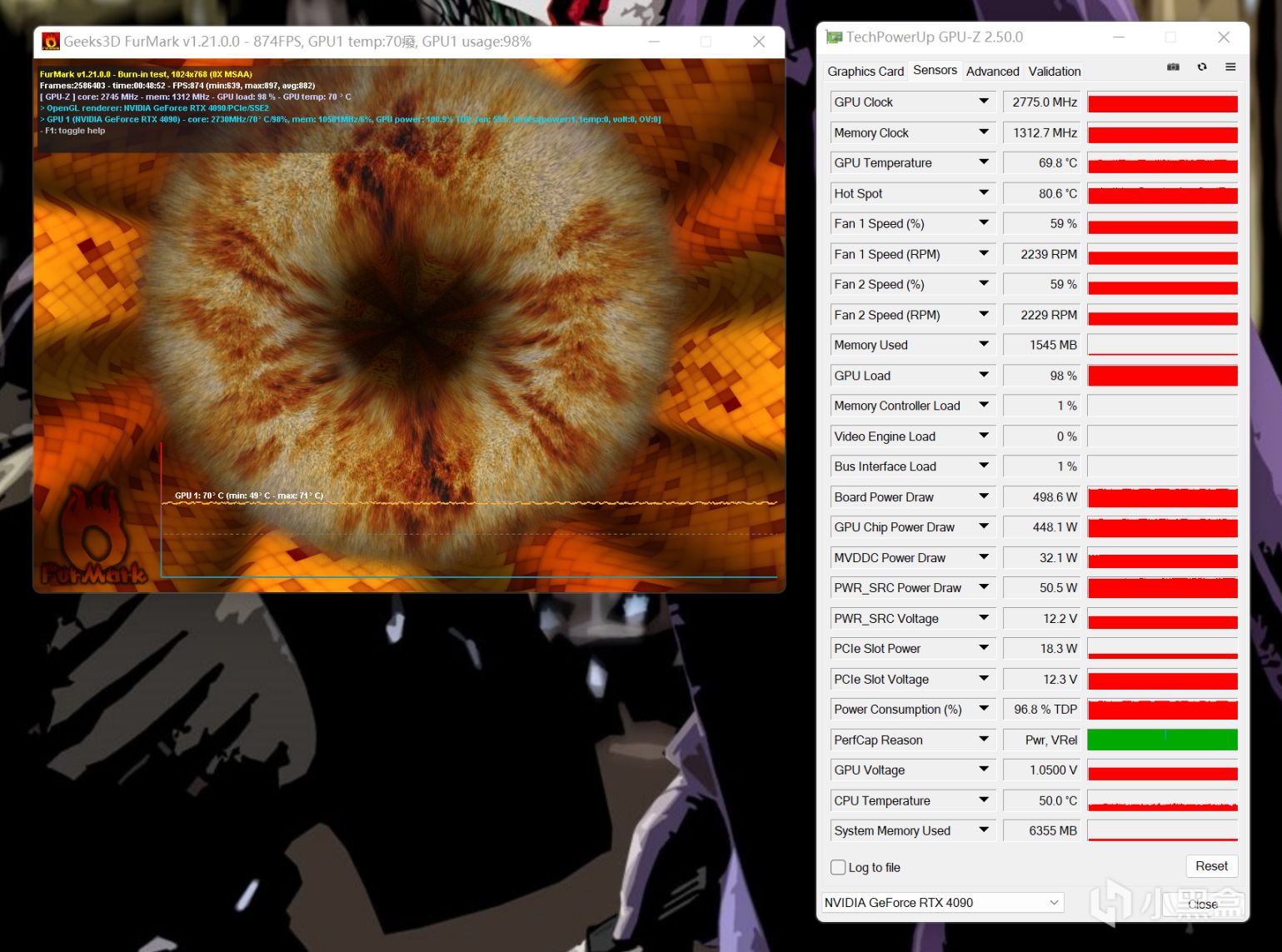Close the FurMark window
This screenshot has width=1282, height=952.
coord(758,42)
